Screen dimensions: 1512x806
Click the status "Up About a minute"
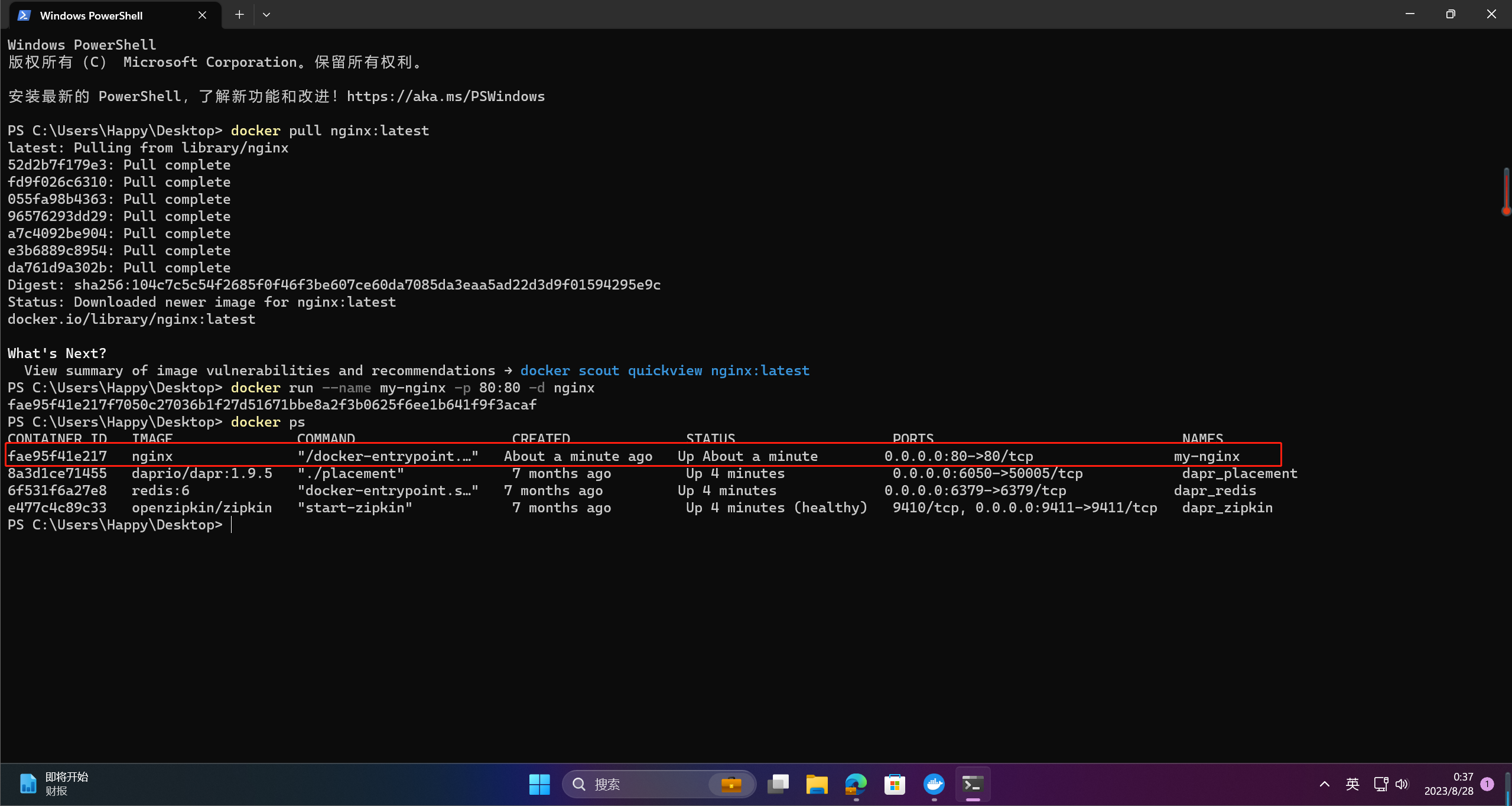748,456
